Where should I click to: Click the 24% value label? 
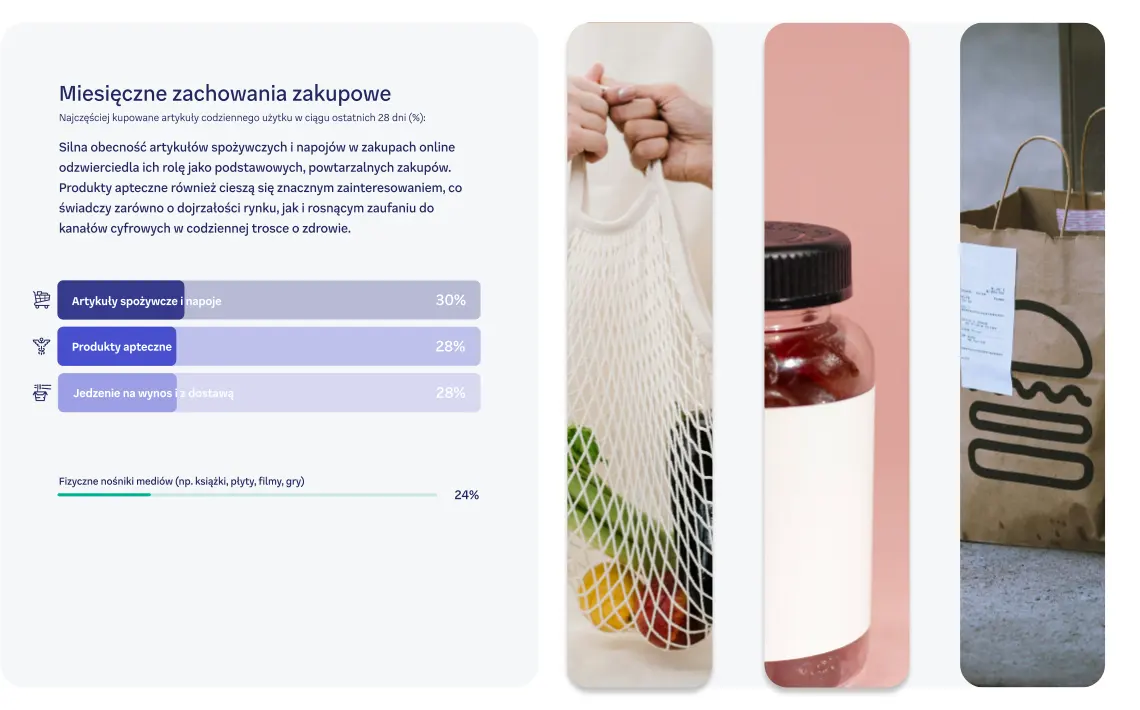tap(467, 495)
